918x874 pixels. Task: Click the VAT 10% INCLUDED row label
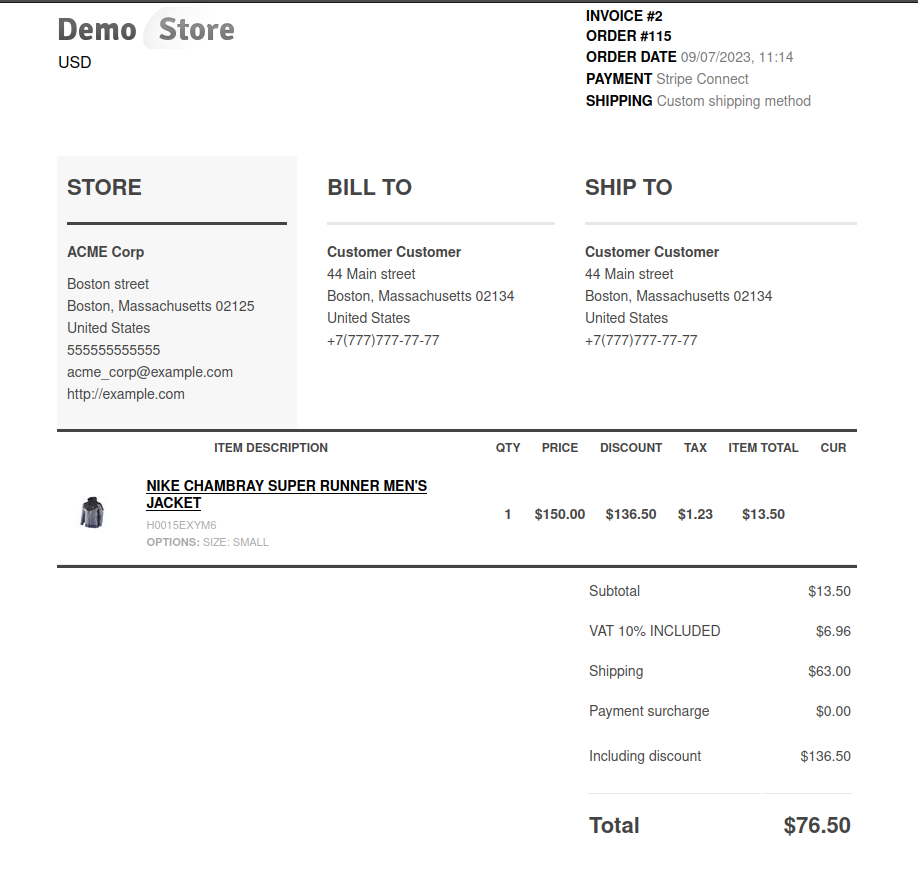[x=655, y=631]
